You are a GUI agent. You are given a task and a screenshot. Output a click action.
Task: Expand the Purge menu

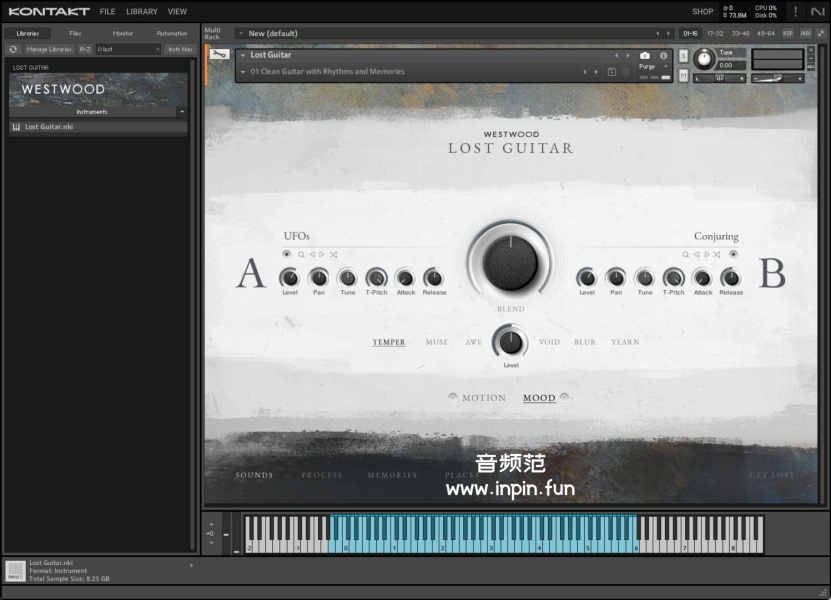[666, 67]
